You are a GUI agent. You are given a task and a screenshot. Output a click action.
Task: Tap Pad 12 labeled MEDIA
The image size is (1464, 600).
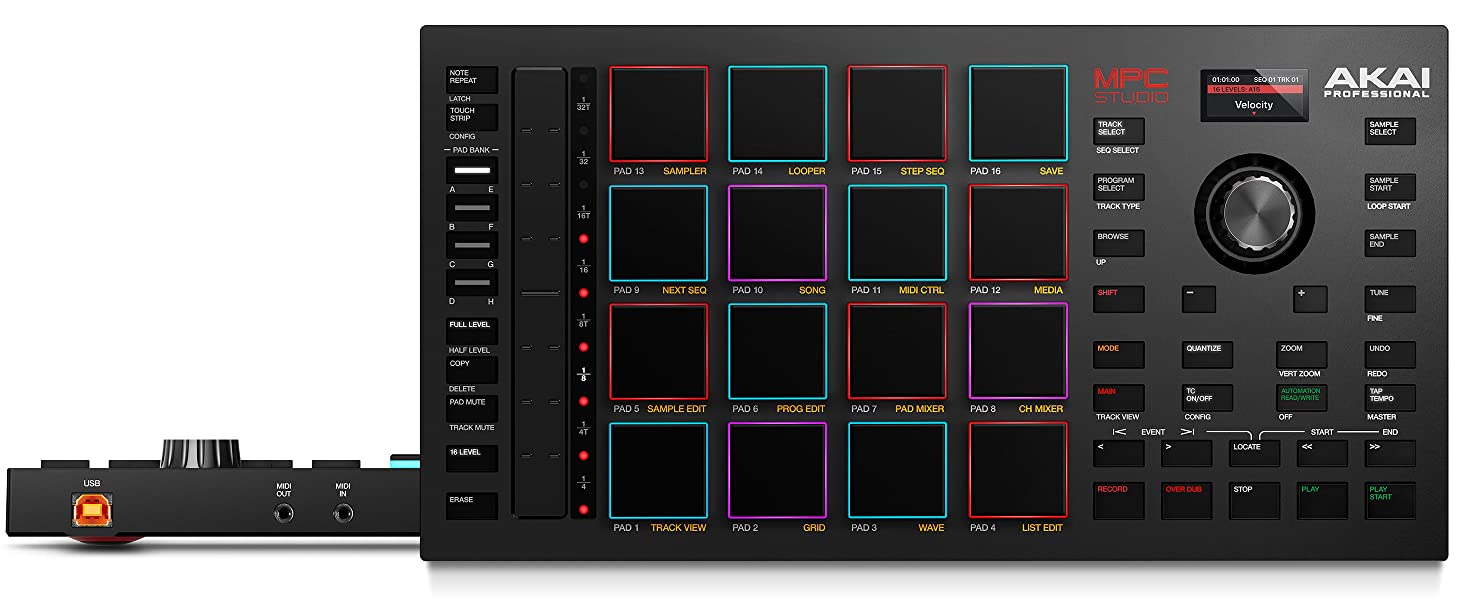coord(1018,233)
